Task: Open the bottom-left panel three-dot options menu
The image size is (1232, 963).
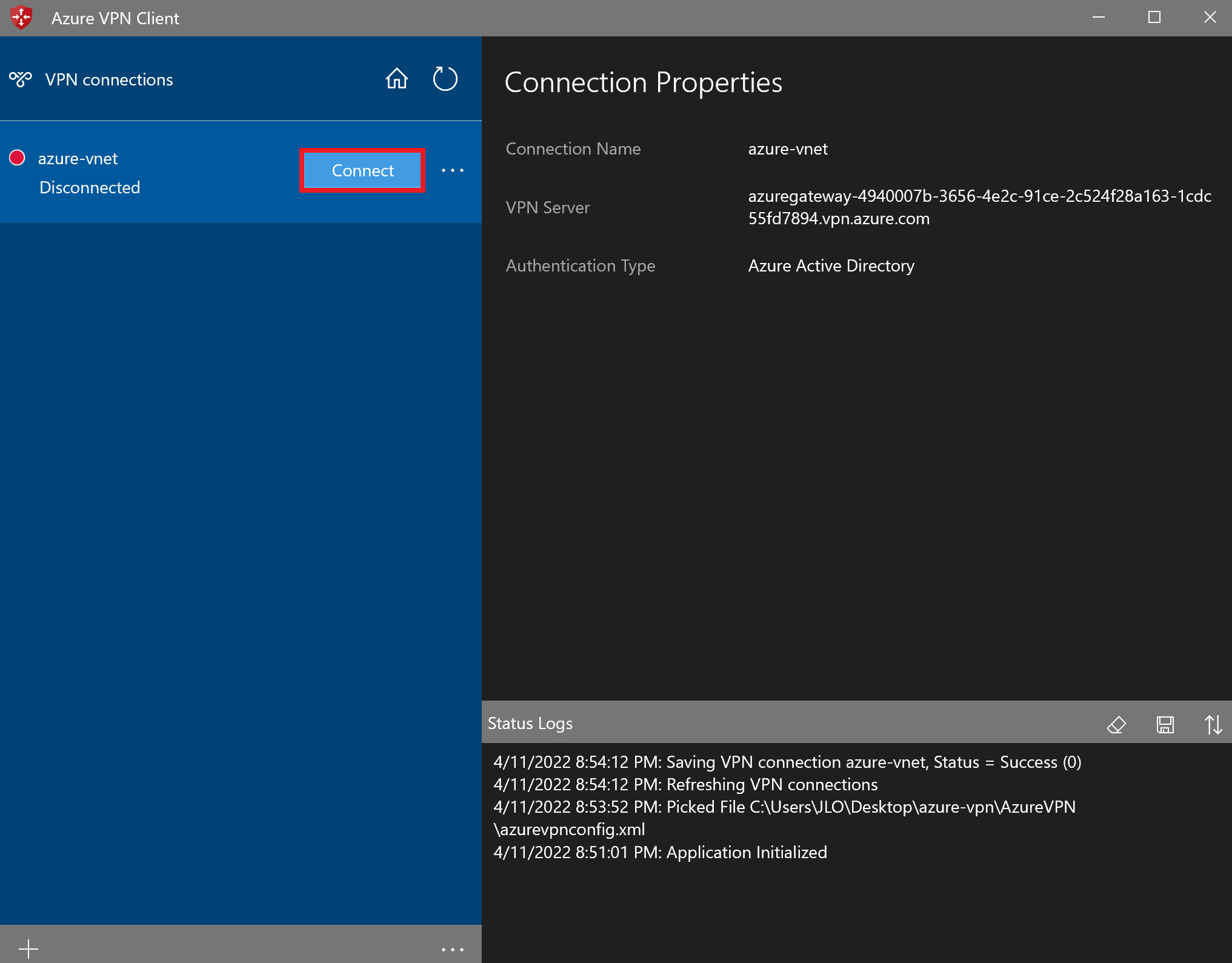Action: (453, 950)
